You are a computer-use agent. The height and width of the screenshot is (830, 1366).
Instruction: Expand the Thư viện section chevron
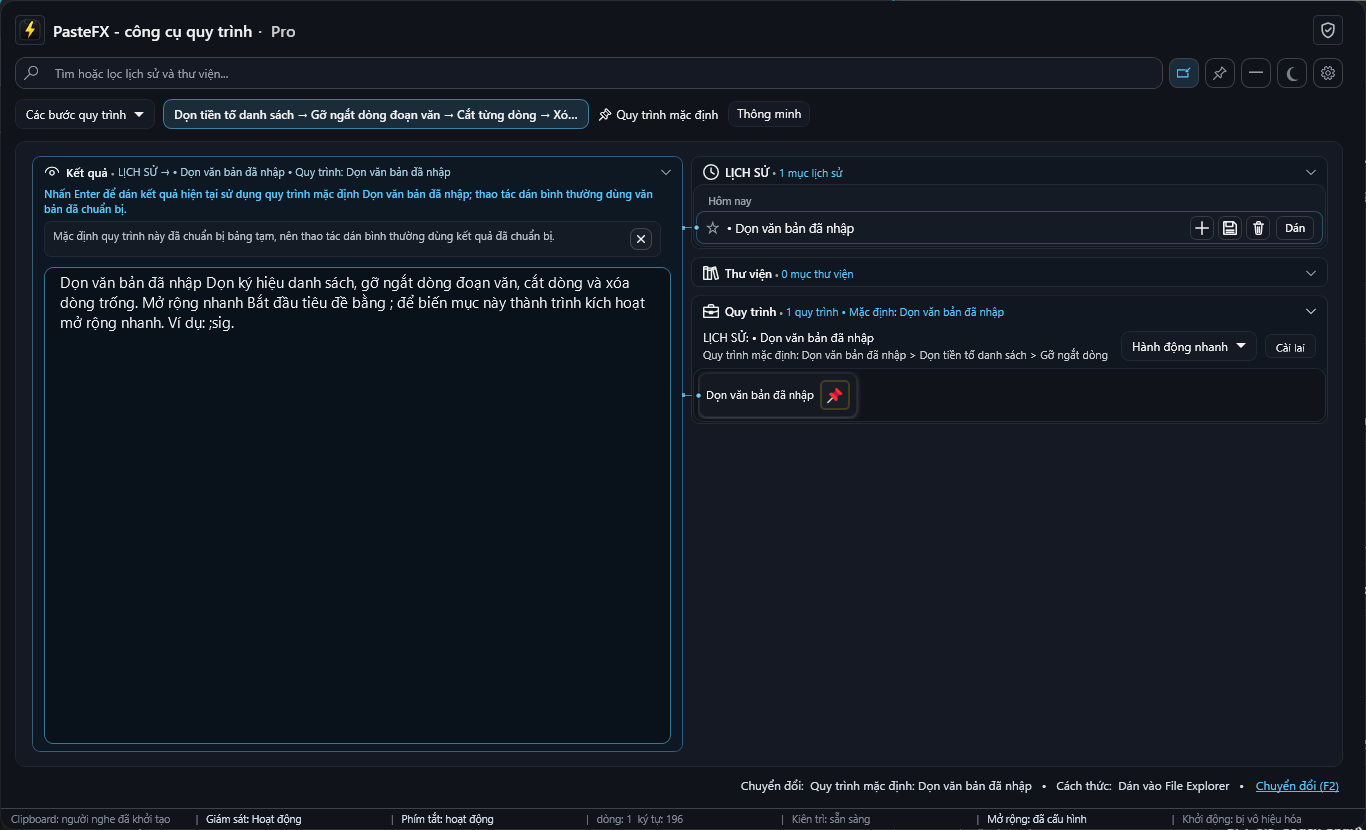[1311, 273]
